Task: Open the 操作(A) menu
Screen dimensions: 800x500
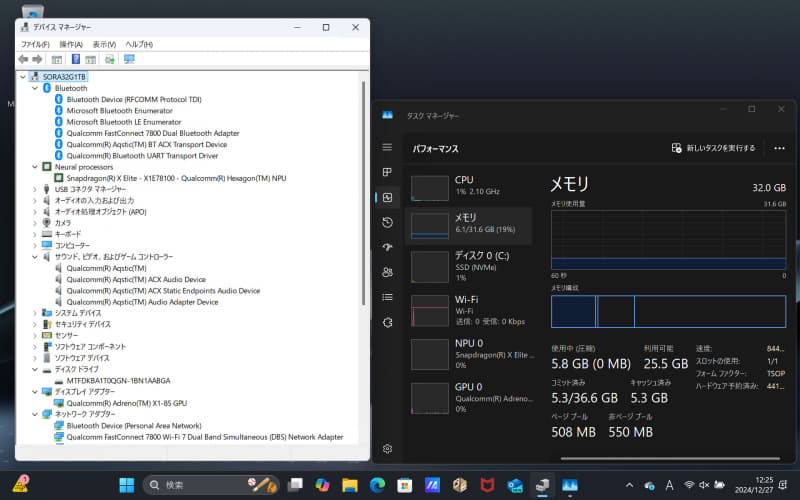Action: point(71,44)
